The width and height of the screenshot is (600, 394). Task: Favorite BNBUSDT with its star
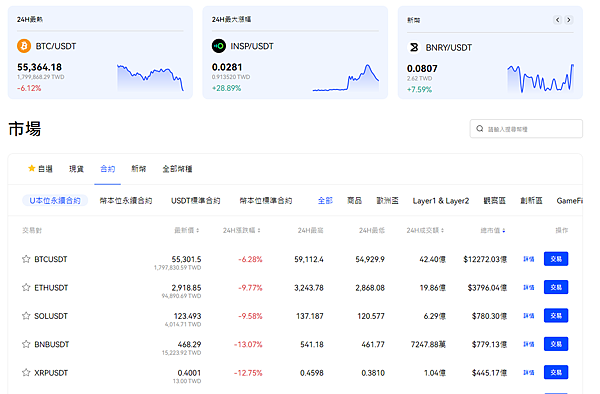tap(26, 344)
